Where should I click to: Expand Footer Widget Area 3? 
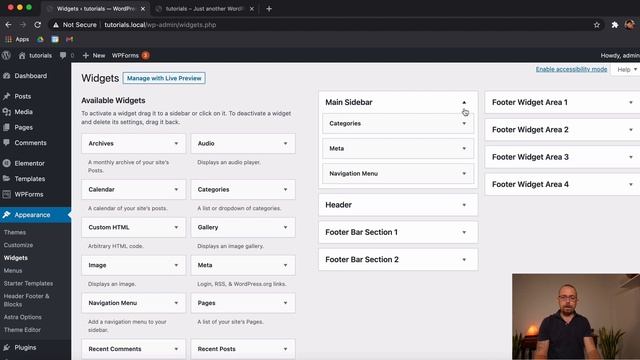pos(631,157)
